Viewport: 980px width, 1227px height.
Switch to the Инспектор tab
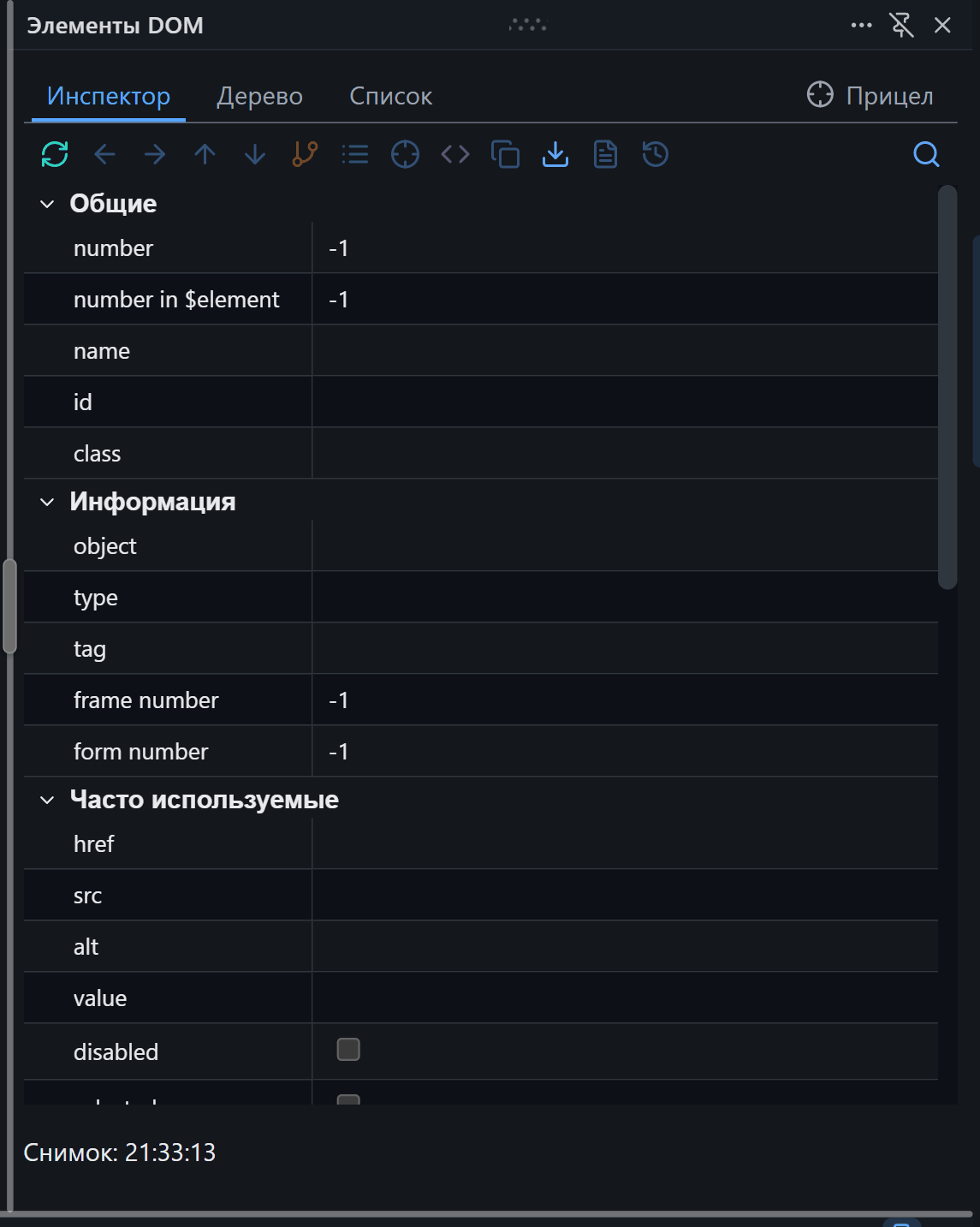coord(109,97)
